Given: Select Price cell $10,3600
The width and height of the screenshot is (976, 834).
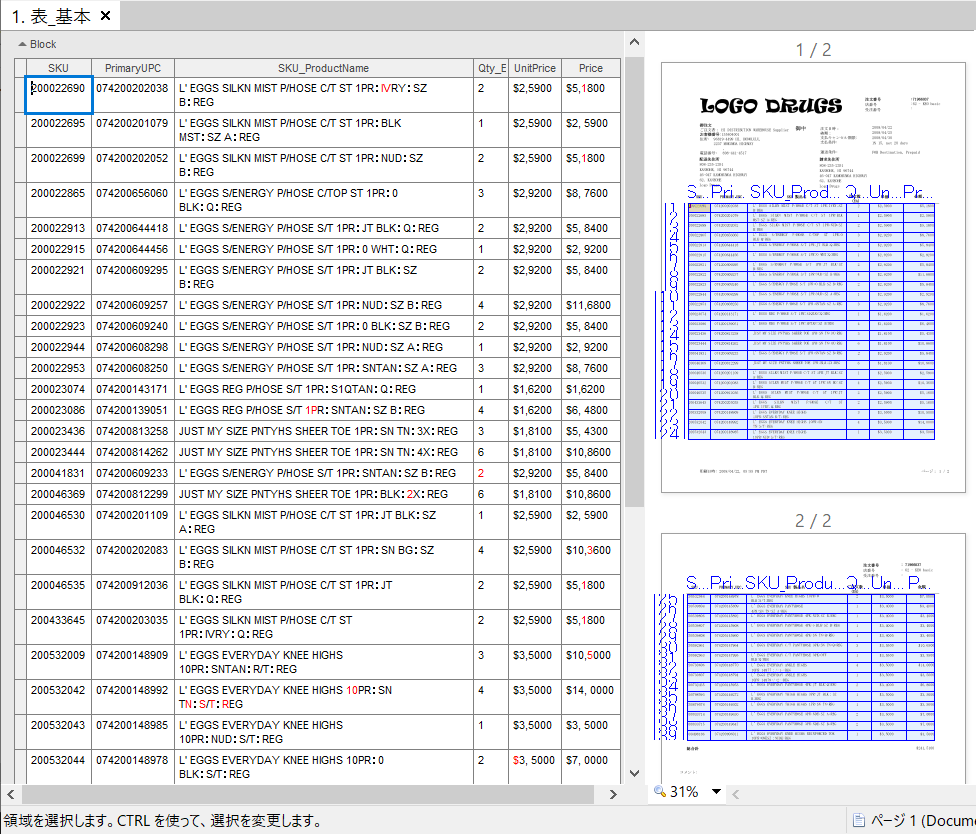Looking at the screenshot, I should 590,557.
